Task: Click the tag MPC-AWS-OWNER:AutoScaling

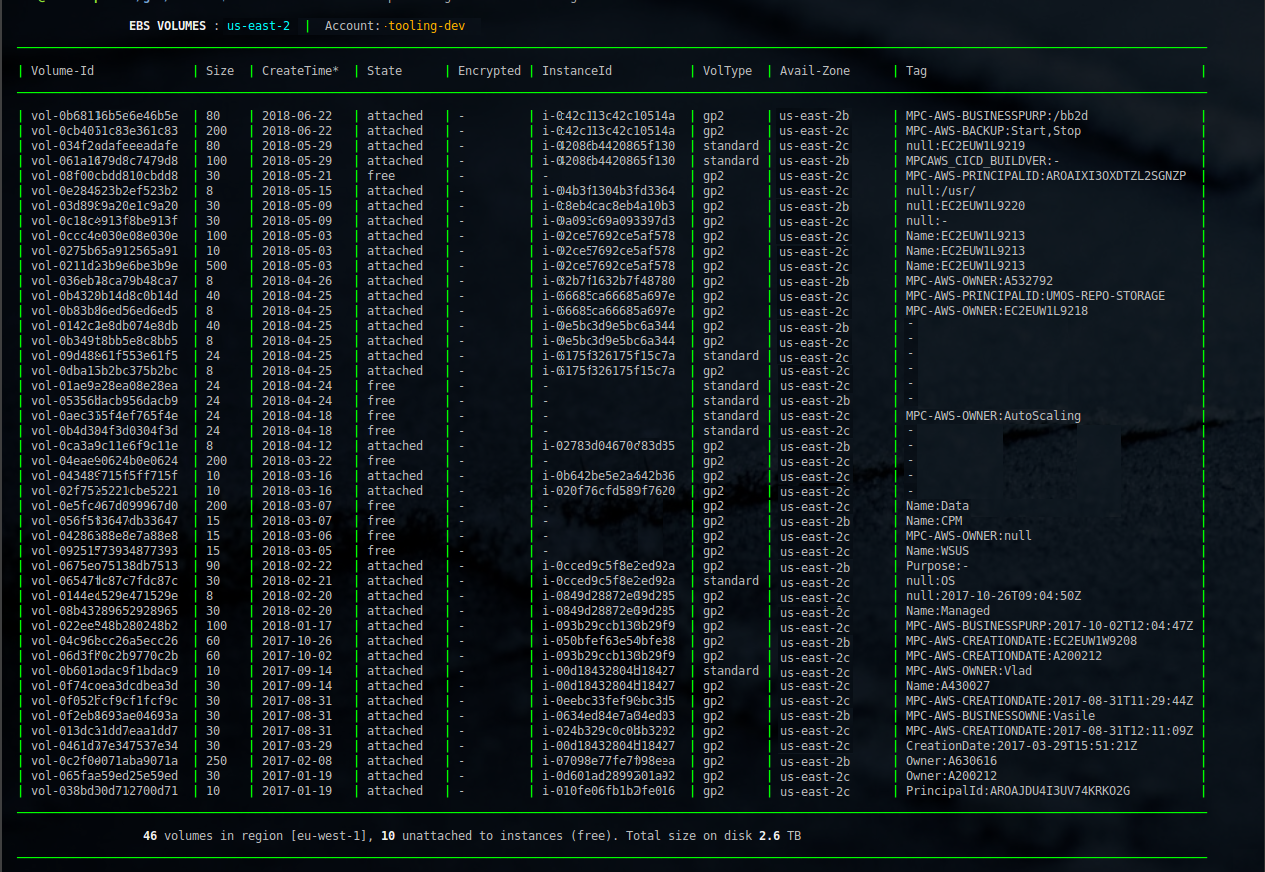Action: tap(993, 416)
